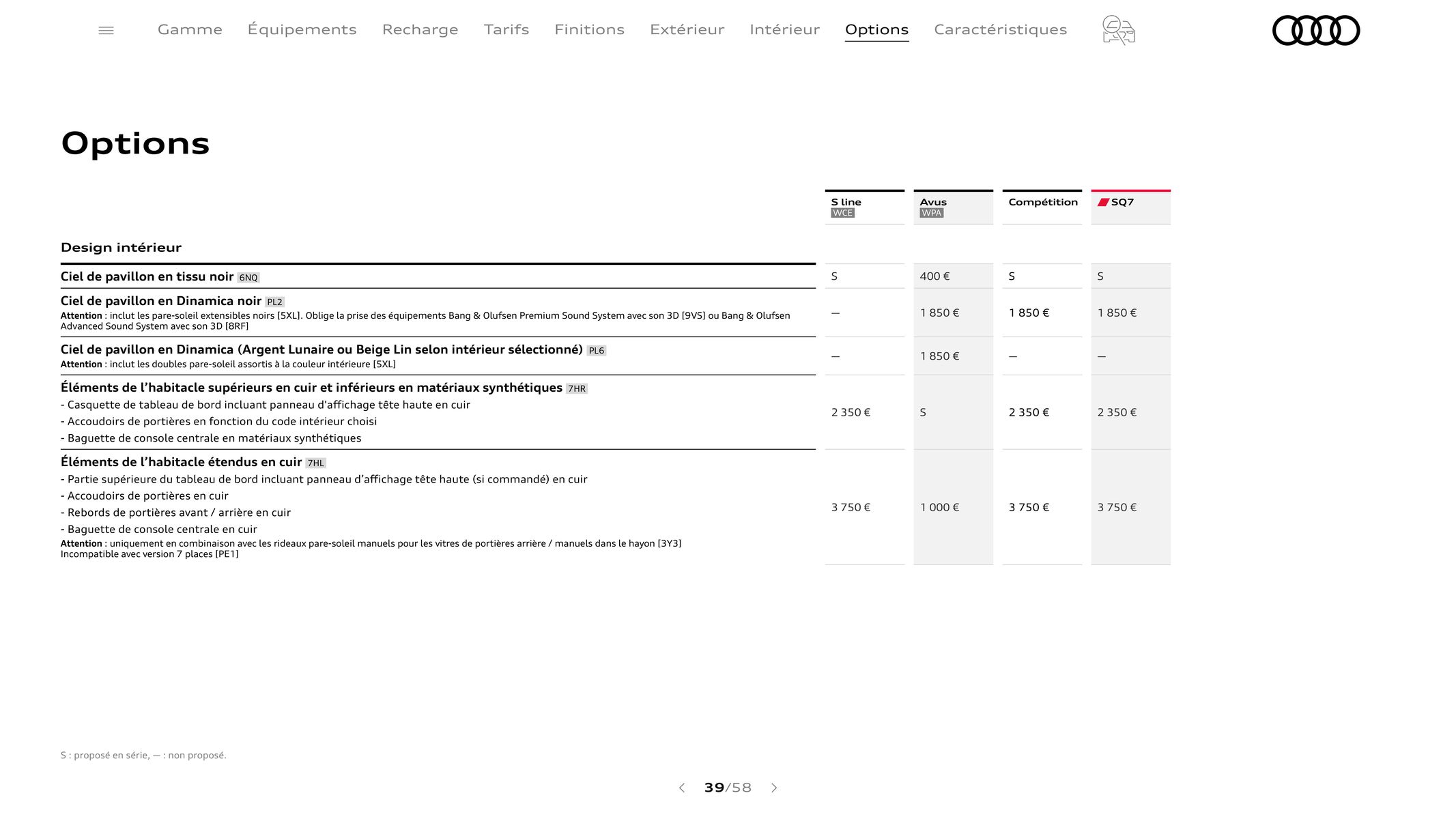1456x819 pixels.
Task: Click the SQ7 column header
Action: pyautogui.click(x=1130, y=207)
